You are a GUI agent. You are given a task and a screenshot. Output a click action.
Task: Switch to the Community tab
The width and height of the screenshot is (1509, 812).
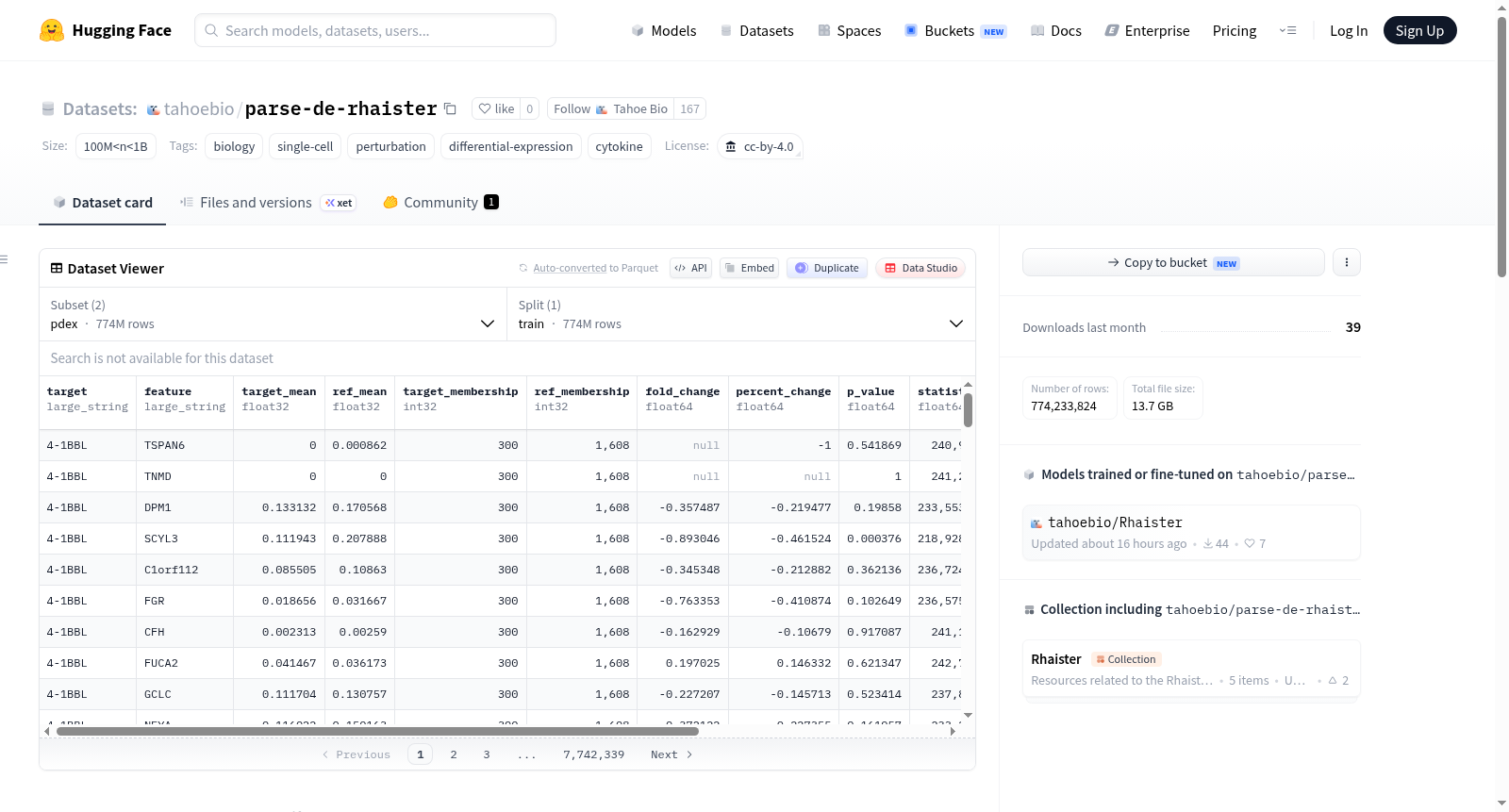pos(440,203)
